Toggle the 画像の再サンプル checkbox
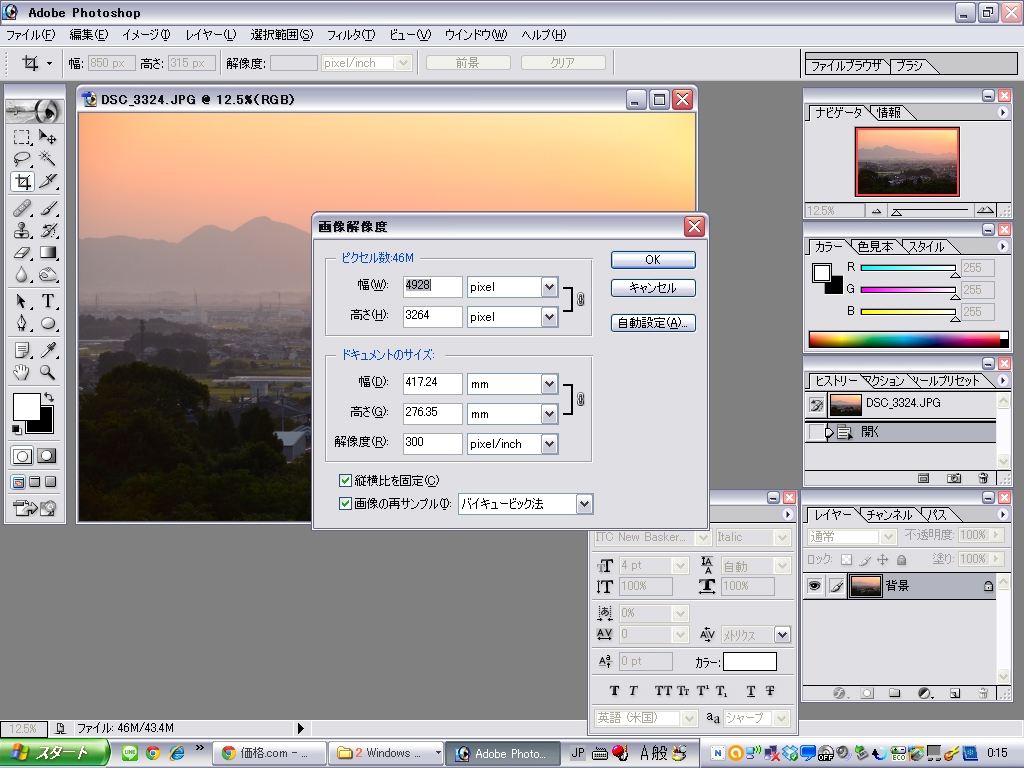 pos(346,504)
